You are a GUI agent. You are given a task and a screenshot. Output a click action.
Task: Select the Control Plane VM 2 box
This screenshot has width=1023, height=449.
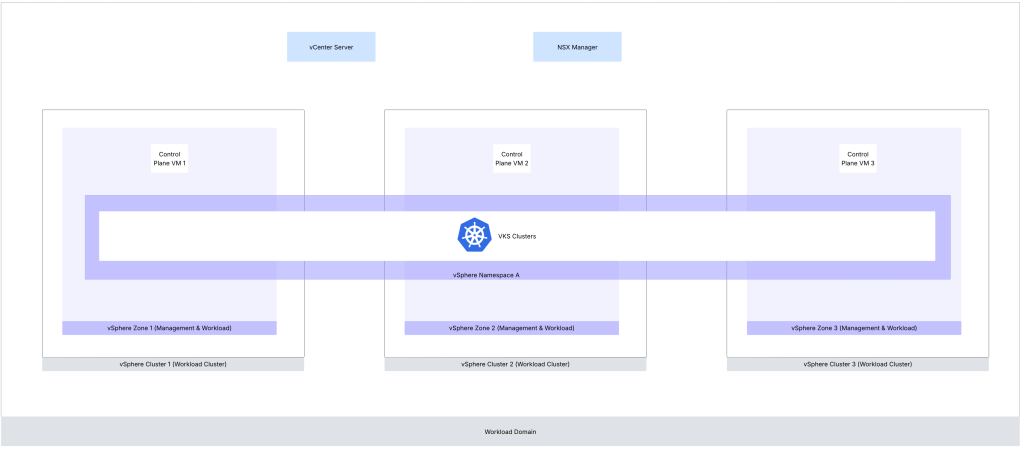tap(511, 158)
